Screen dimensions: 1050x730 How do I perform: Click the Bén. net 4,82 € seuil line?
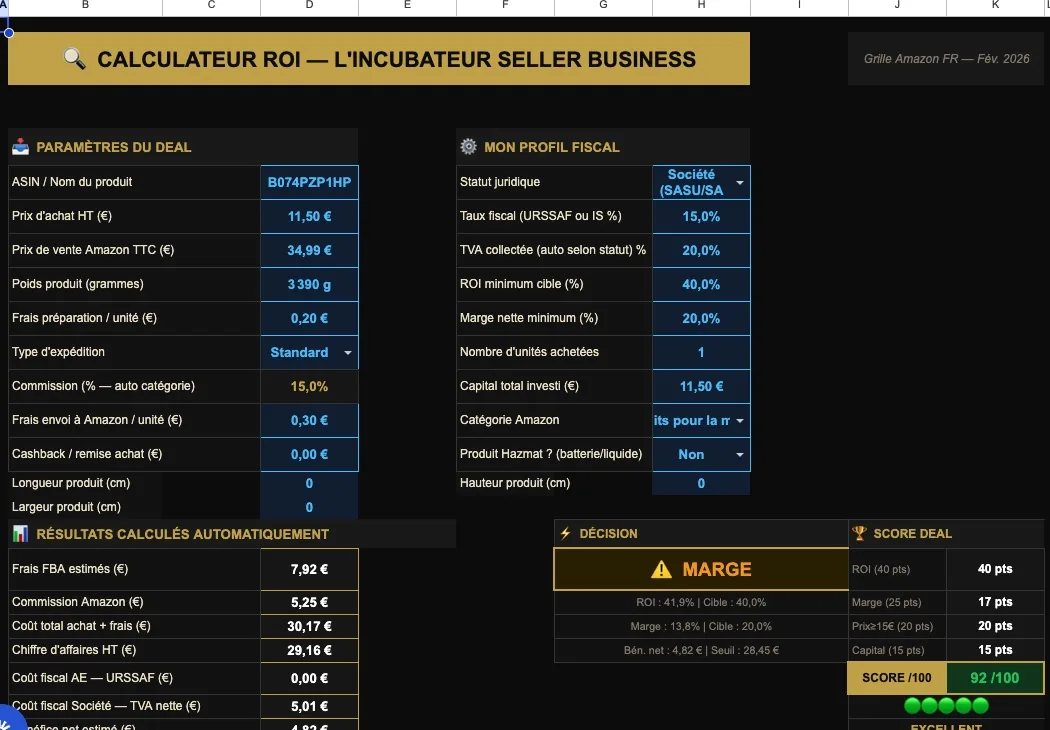pyautogui.click(x=701, y=650)
